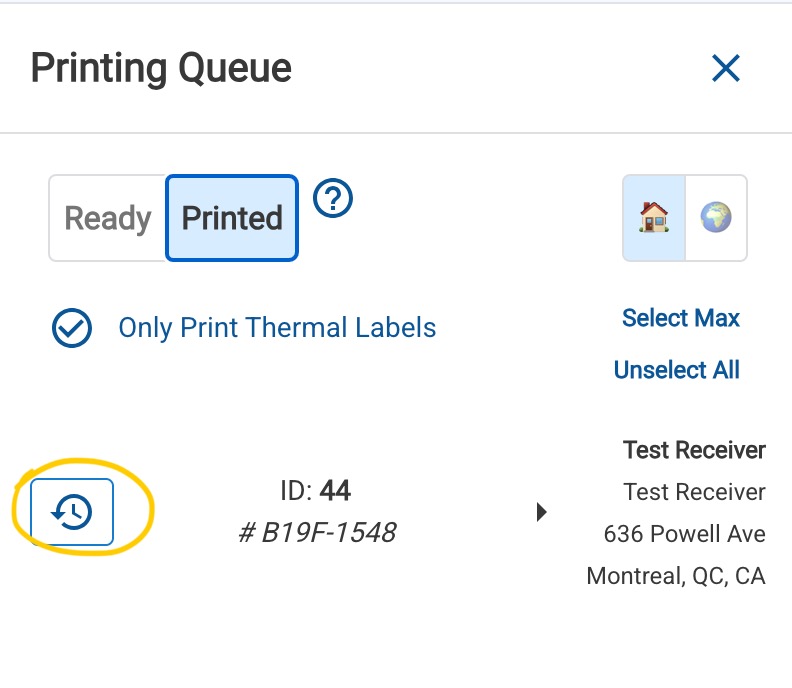The image size is (792, 688).
Task: Click the bold Test Receiver name
Action: (694, 450)
